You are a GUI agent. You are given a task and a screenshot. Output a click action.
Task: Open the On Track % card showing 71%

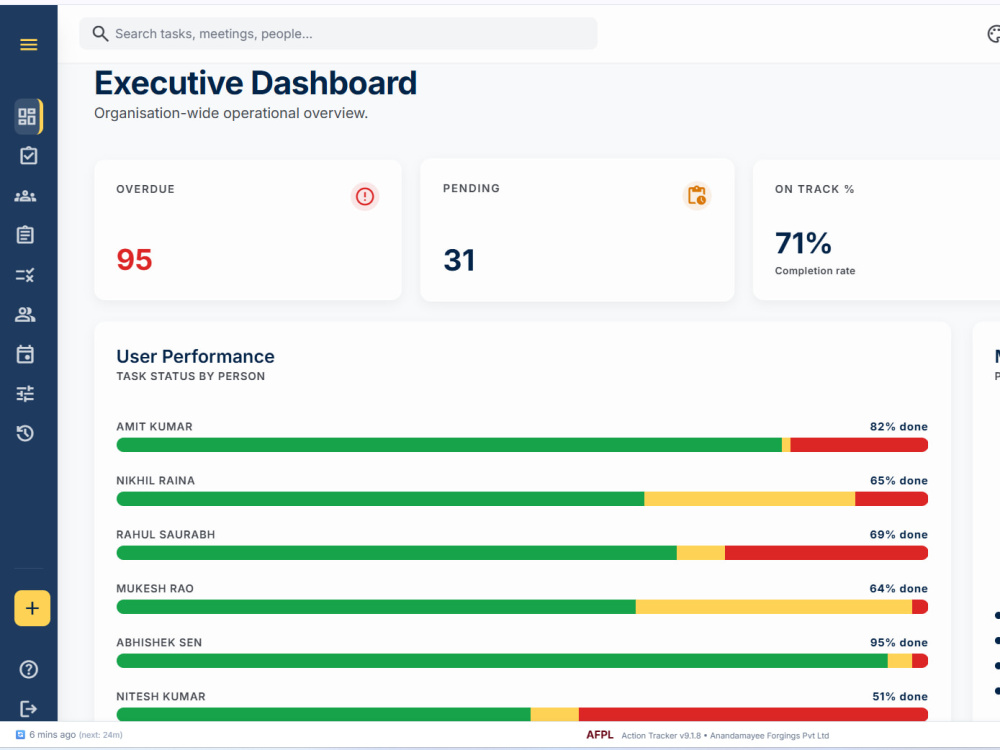(x=876, y=230)
